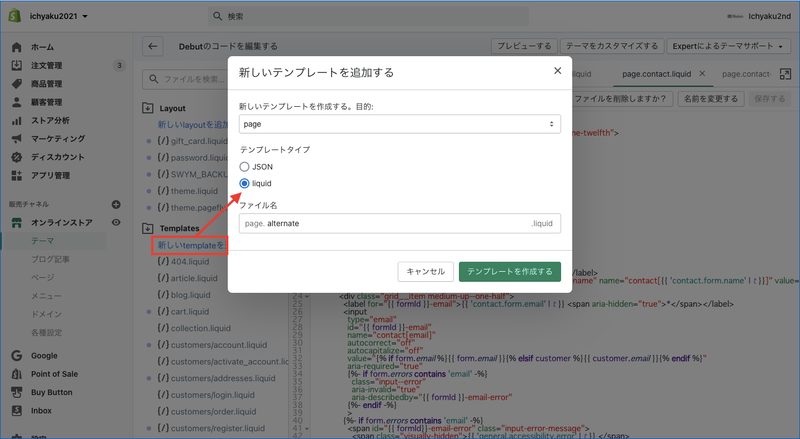Click the Shopify logo icon
This screenshot has height=439, width=800.
[x=15, y=16]
